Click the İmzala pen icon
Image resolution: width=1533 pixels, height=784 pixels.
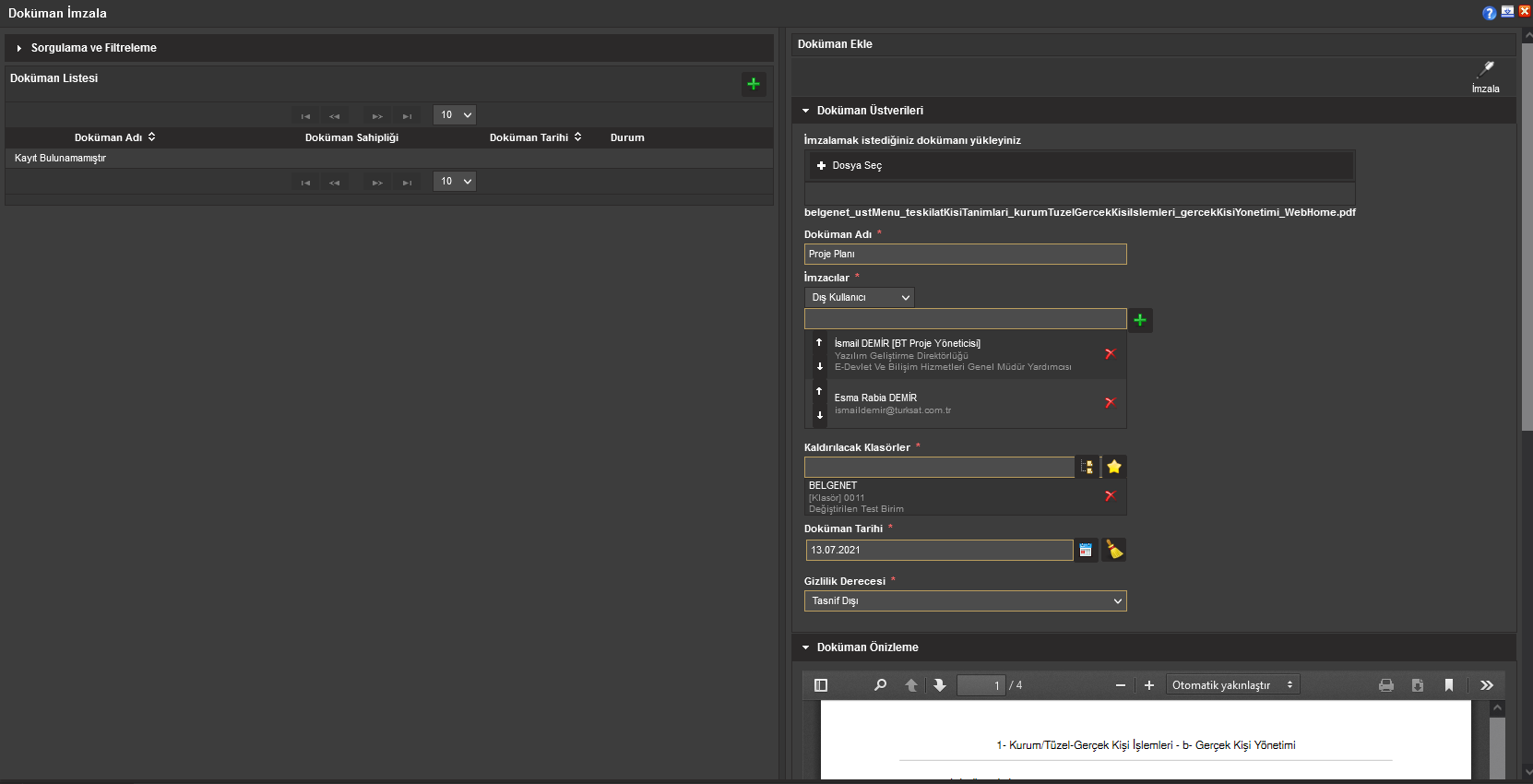point(1485,70)
